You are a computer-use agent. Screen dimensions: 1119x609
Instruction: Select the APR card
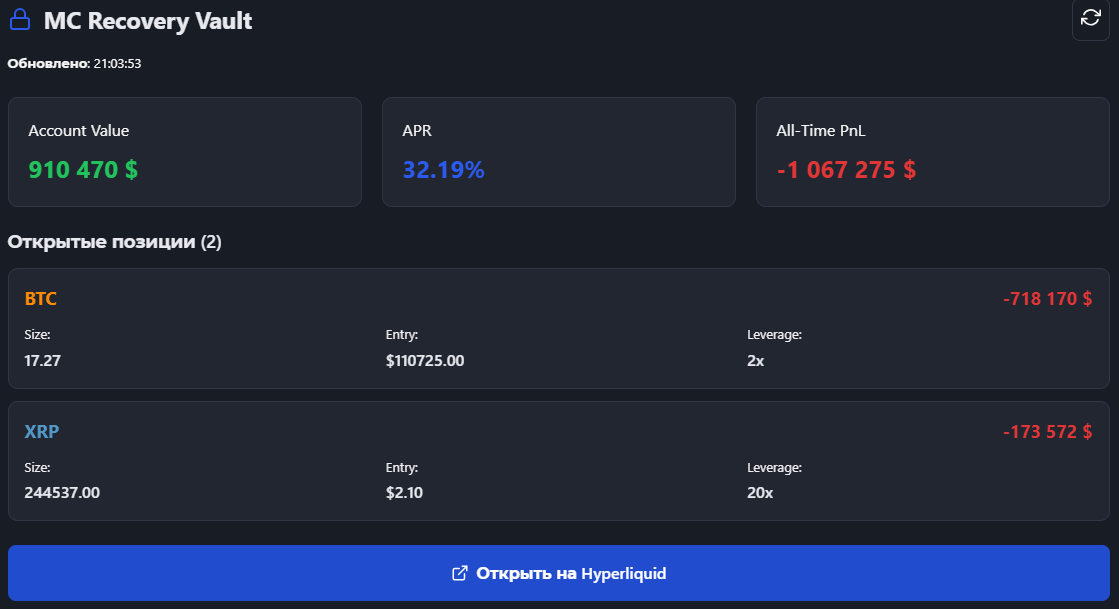tap(558, 152)
